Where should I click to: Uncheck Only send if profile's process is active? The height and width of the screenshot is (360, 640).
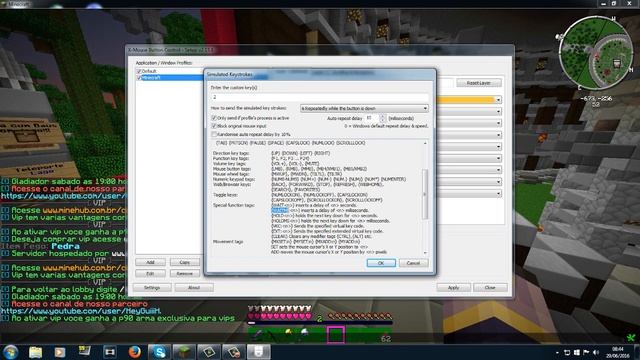tap(214, 118)
